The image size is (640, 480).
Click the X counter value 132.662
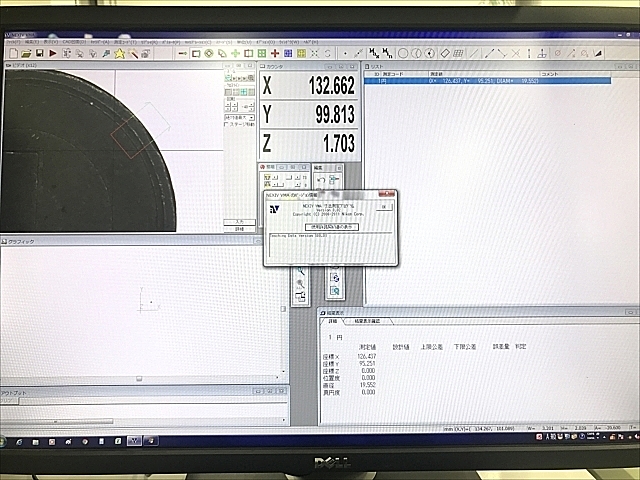(331, 86)
